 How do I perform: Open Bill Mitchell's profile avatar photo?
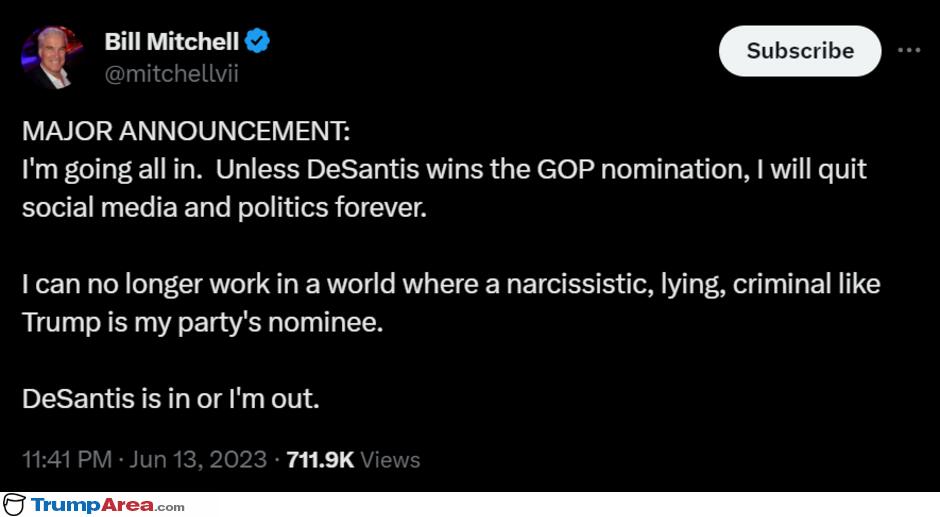coord(53,58)
